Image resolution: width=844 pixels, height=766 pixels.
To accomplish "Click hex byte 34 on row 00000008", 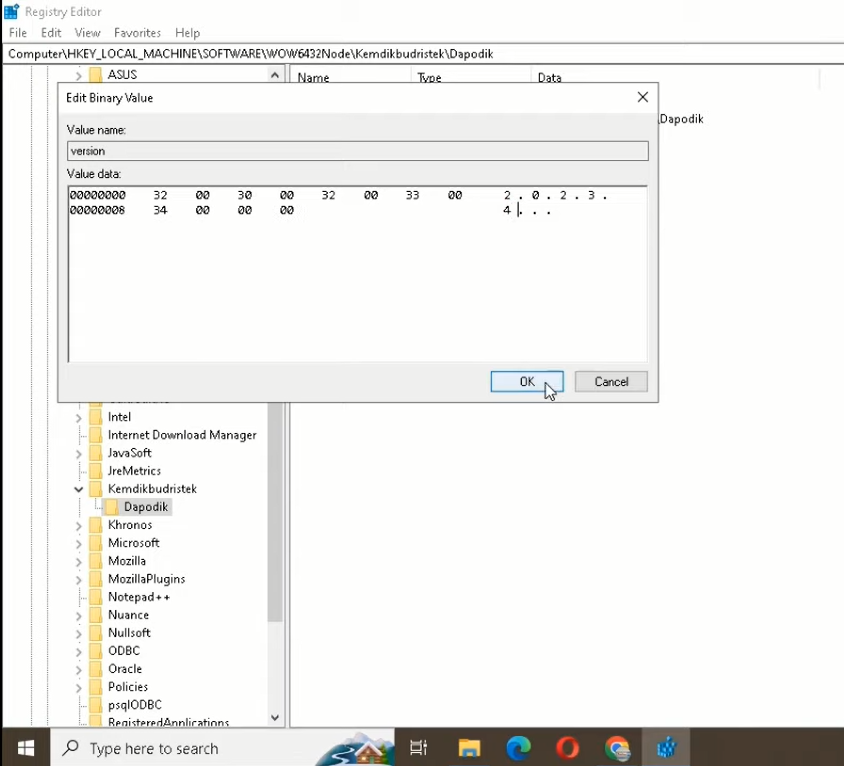I will coord(160,210).
